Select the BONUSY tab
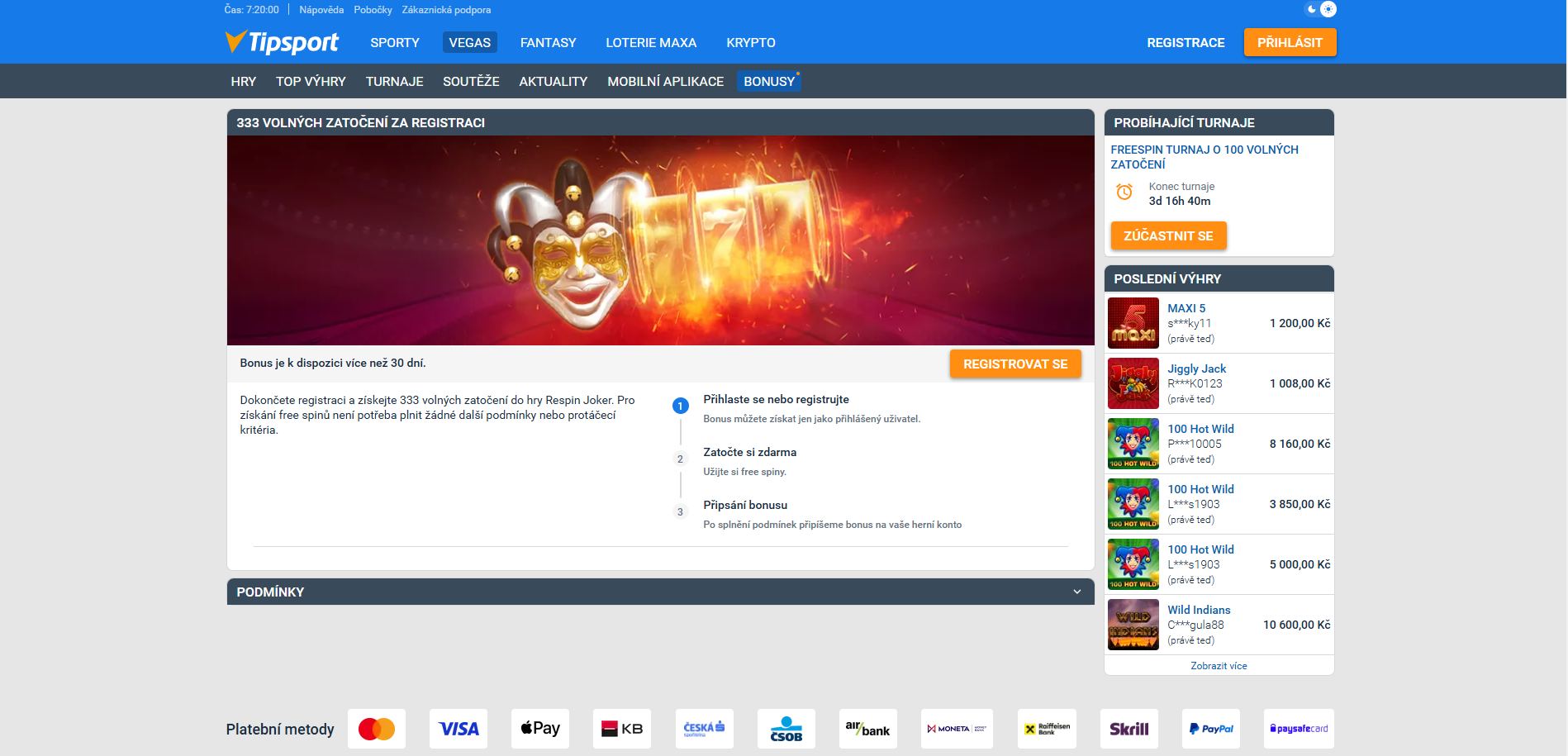 [769, 81]
